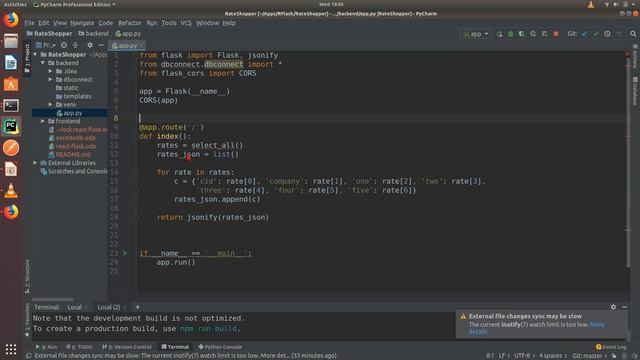Open Project panel settings gear
Image resolution: width=640 pixels, height=360 pixels.
(90, 45)
